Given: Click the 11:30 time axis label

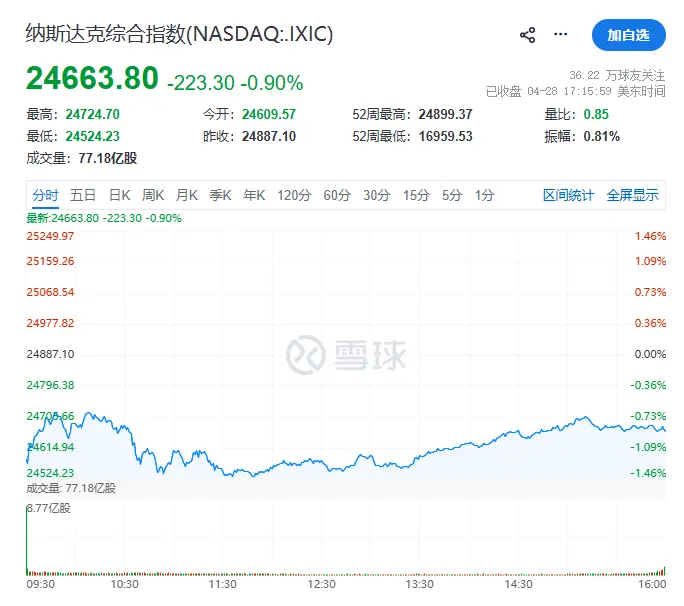Looking at the screenshot, I should click(222, 584).
